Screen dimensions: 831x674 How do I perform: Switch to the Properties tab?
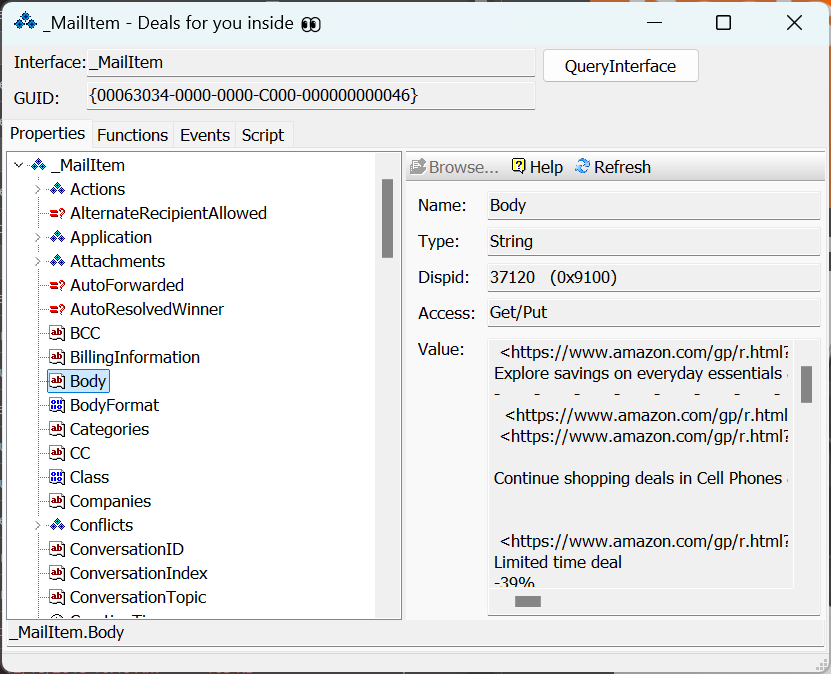48,134
